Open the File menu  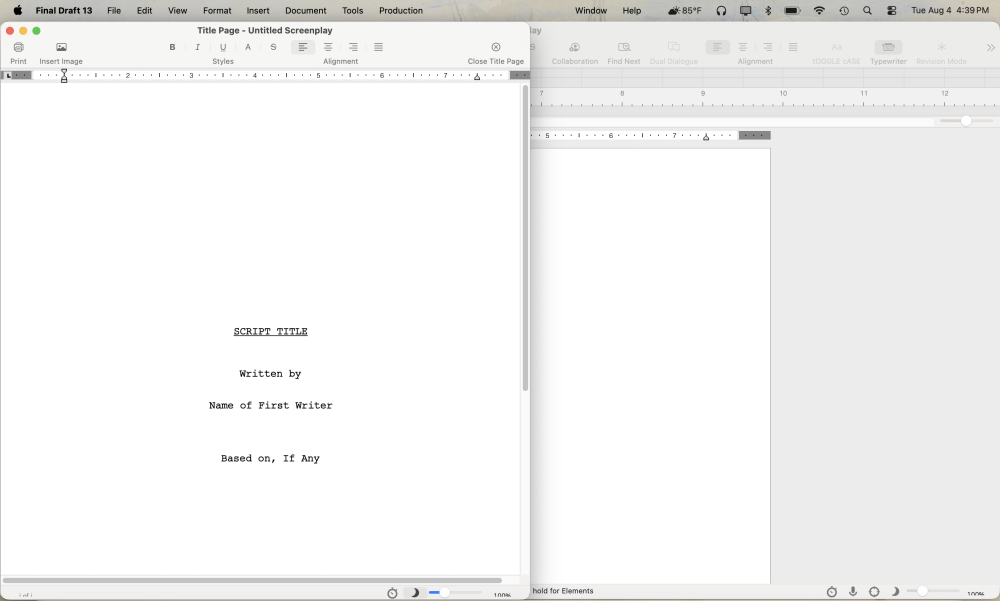(x=114, y=10)
